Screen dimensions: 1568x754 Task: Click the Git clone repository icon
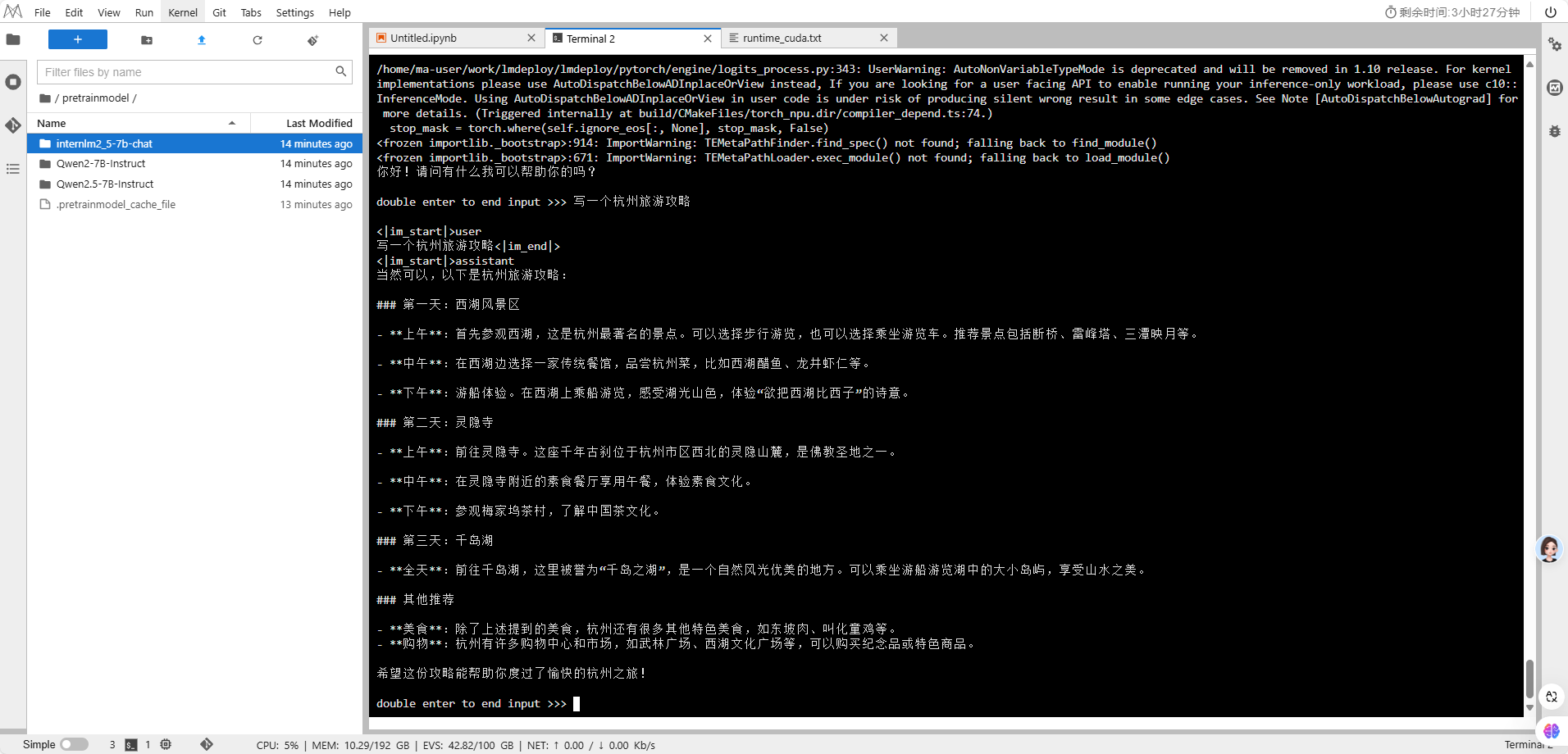[312, 40]
